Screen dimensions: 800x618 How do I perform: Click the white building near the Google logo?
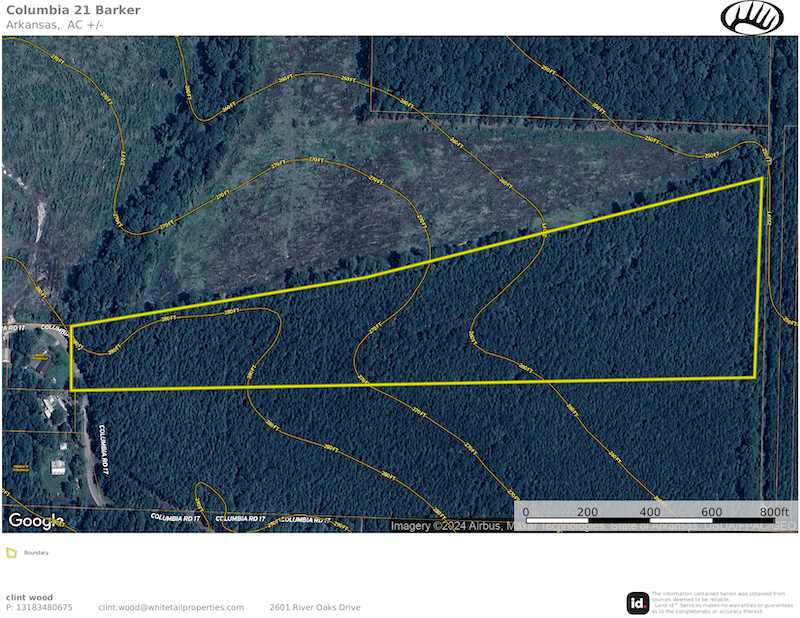(58, 467)
